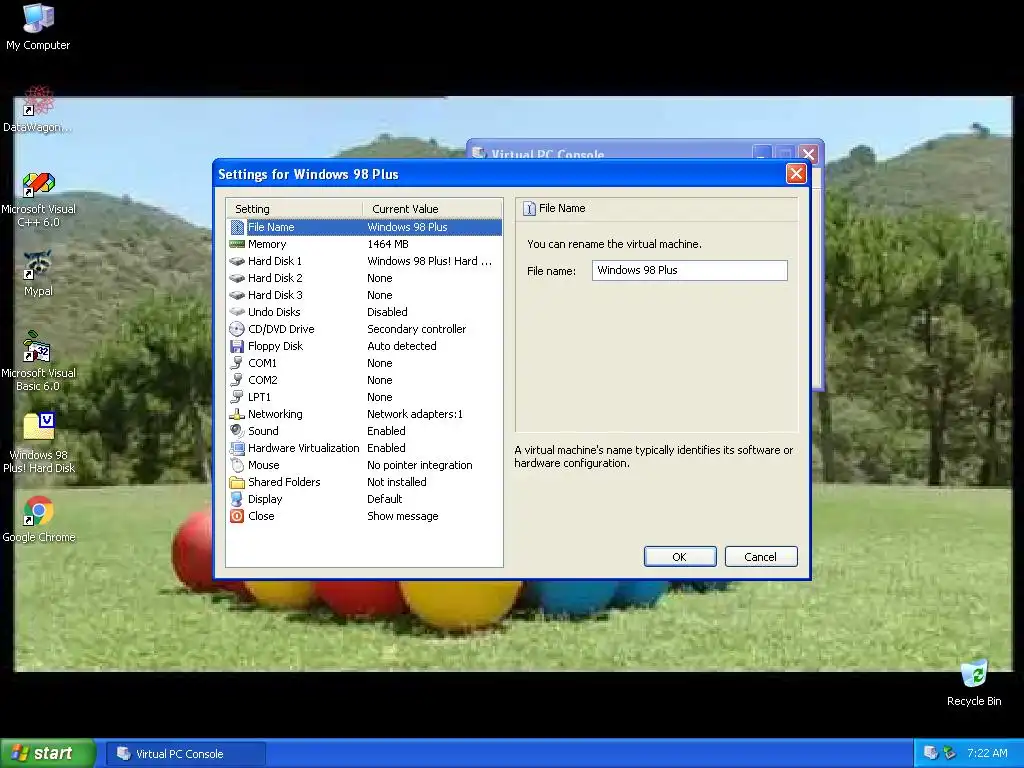Select 'No pointer integration' value
The height and width of the screenshot is (768, 1024).
419,465
